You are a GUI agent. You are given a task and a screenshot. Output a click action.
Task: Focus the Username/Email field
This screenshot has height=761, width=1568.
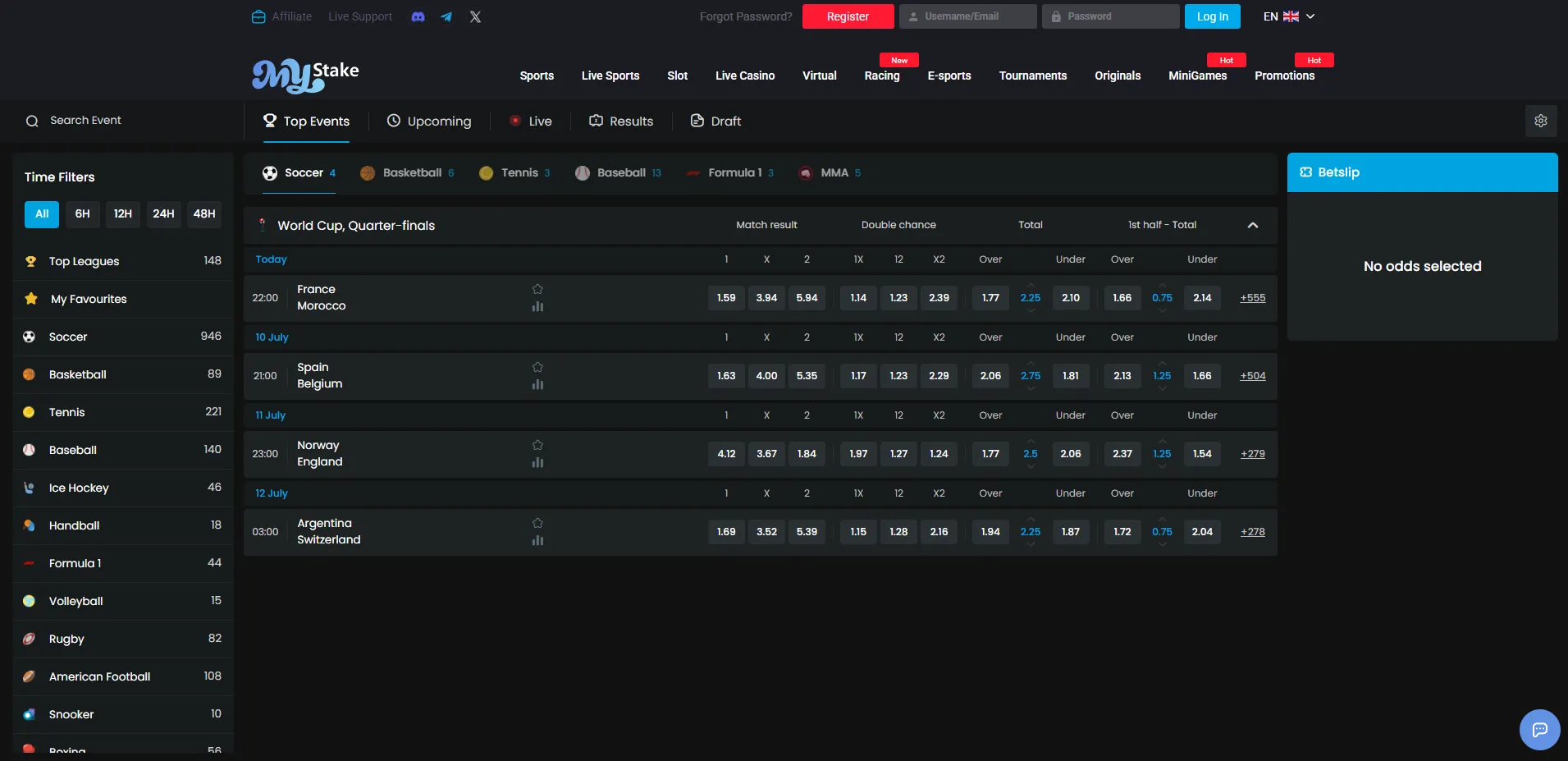click(967, 16)
